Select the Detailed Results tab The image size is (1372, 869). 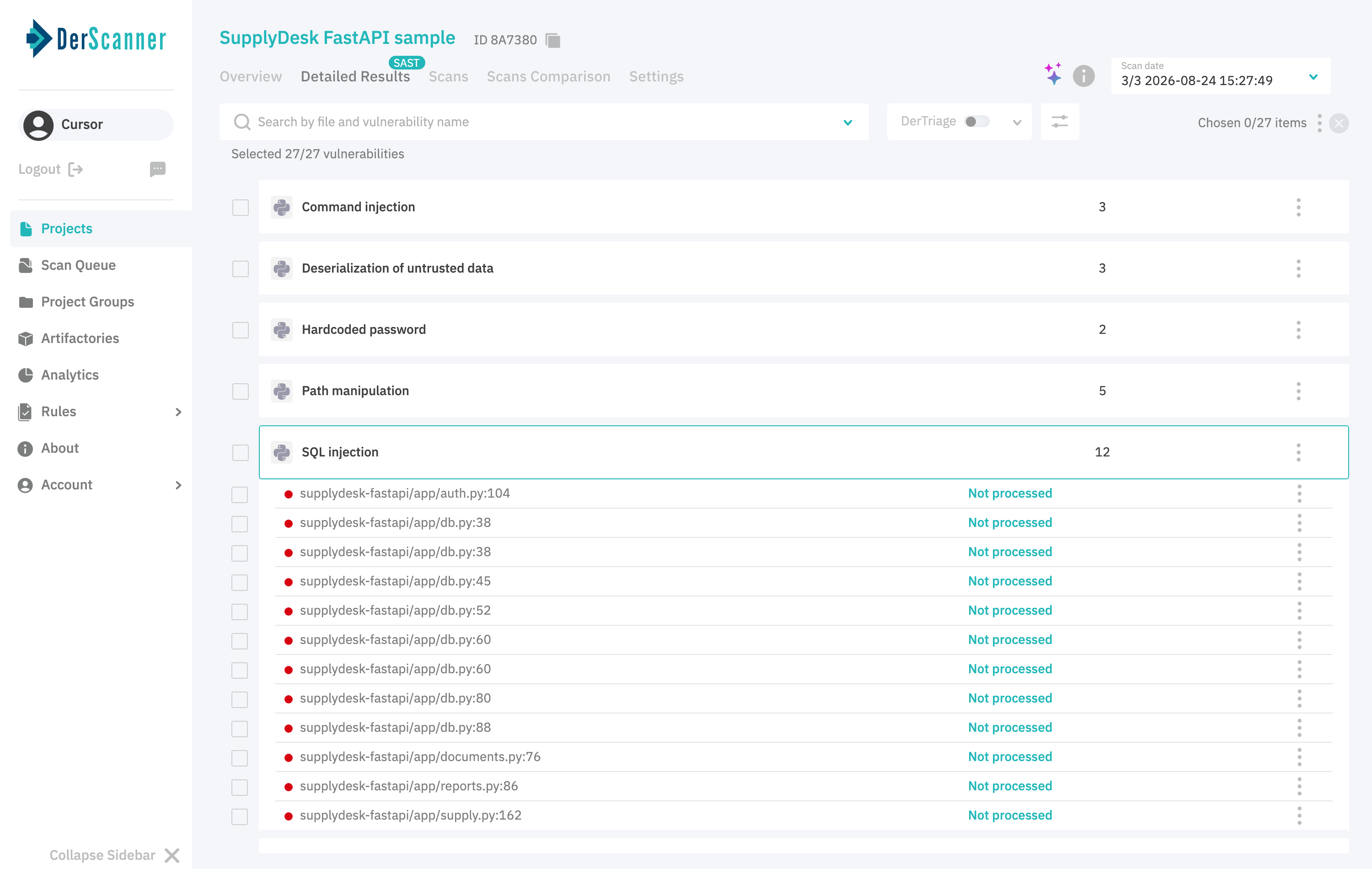click(x=355, y=76)
